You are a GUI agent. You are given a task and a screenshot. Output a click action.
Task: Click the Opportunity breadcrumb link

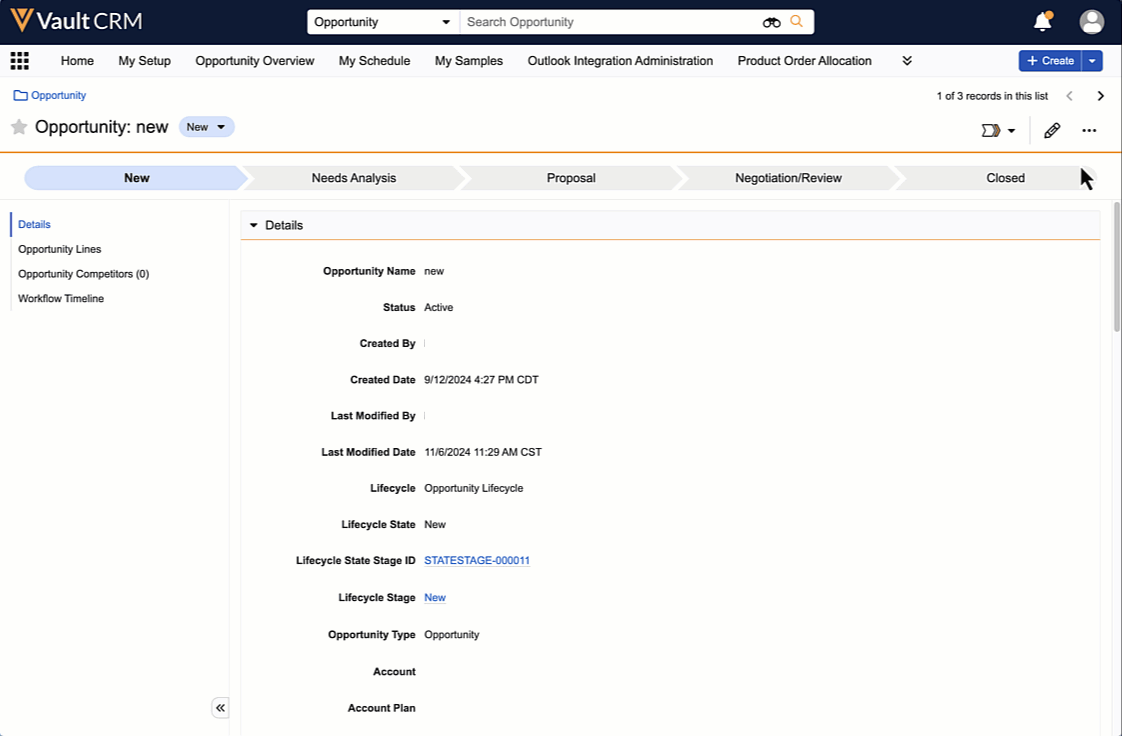(58, 96)
